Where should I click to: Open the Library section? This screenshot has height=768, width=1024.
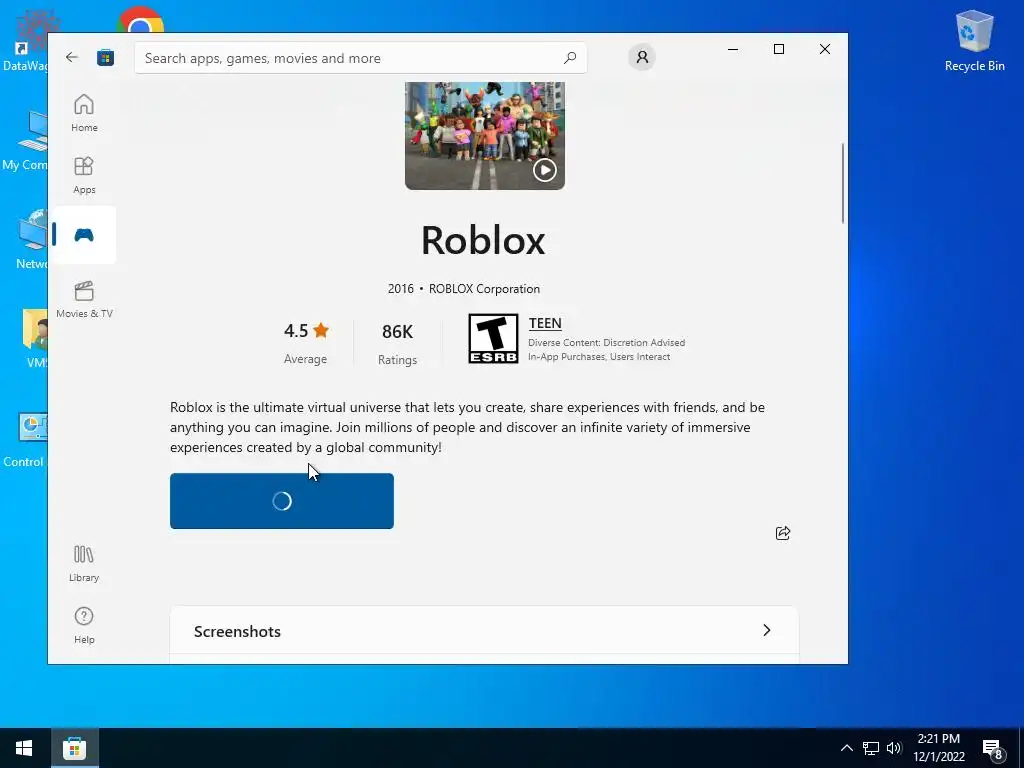(x=84, y=564)
